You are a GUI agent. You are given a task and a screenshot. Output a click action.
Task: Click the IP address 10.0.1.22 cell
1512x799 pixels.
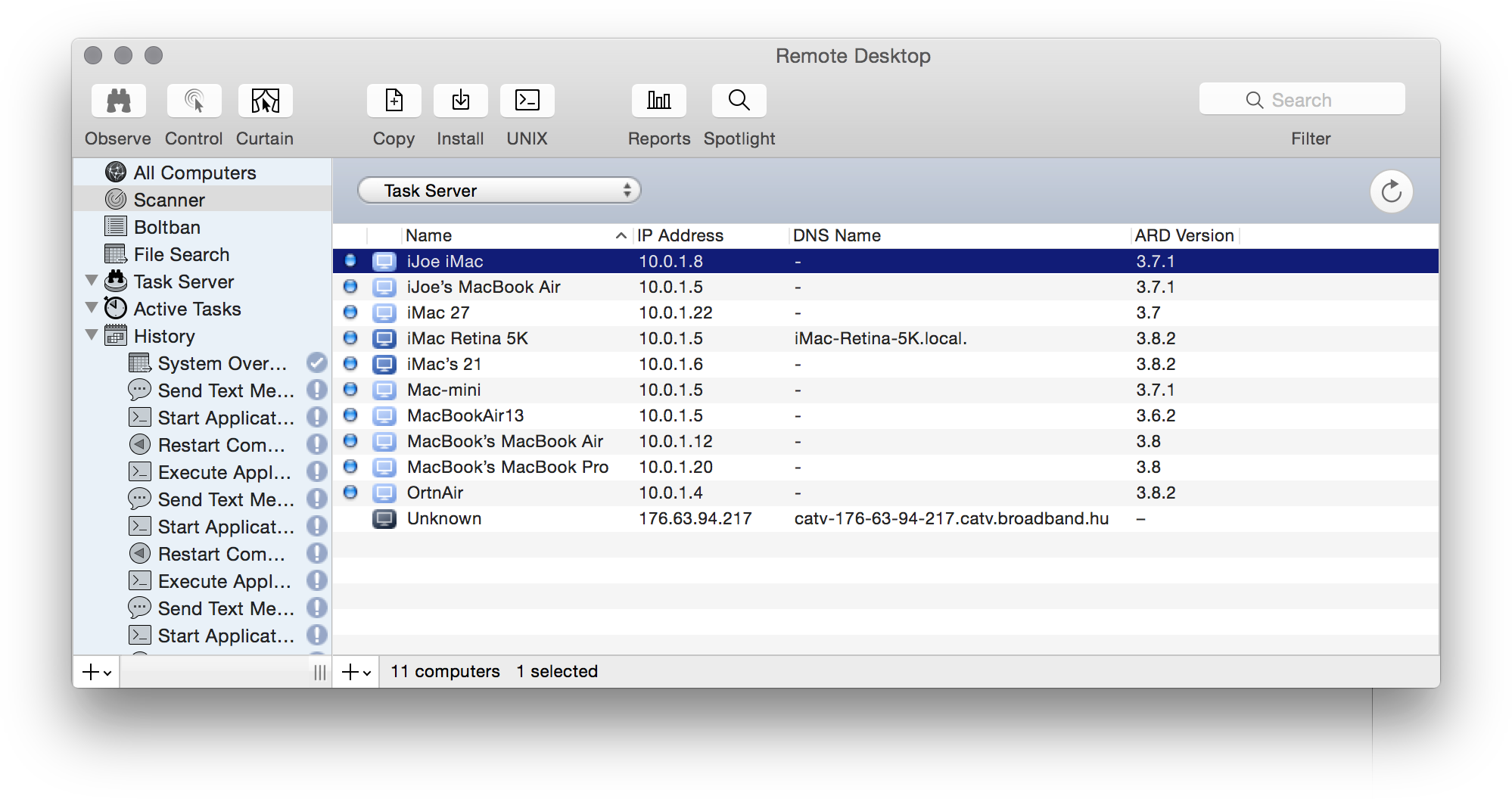coord(676,312)
